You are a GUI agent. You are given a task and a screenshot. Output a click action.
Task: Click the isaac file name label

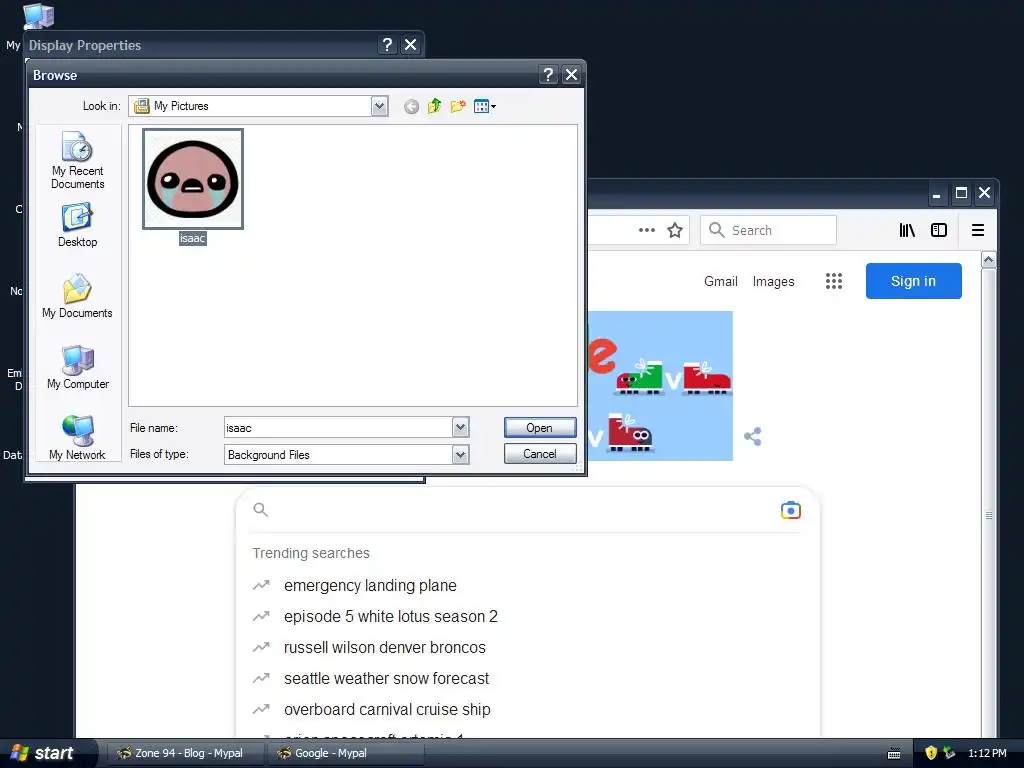(x=193, y=238)
